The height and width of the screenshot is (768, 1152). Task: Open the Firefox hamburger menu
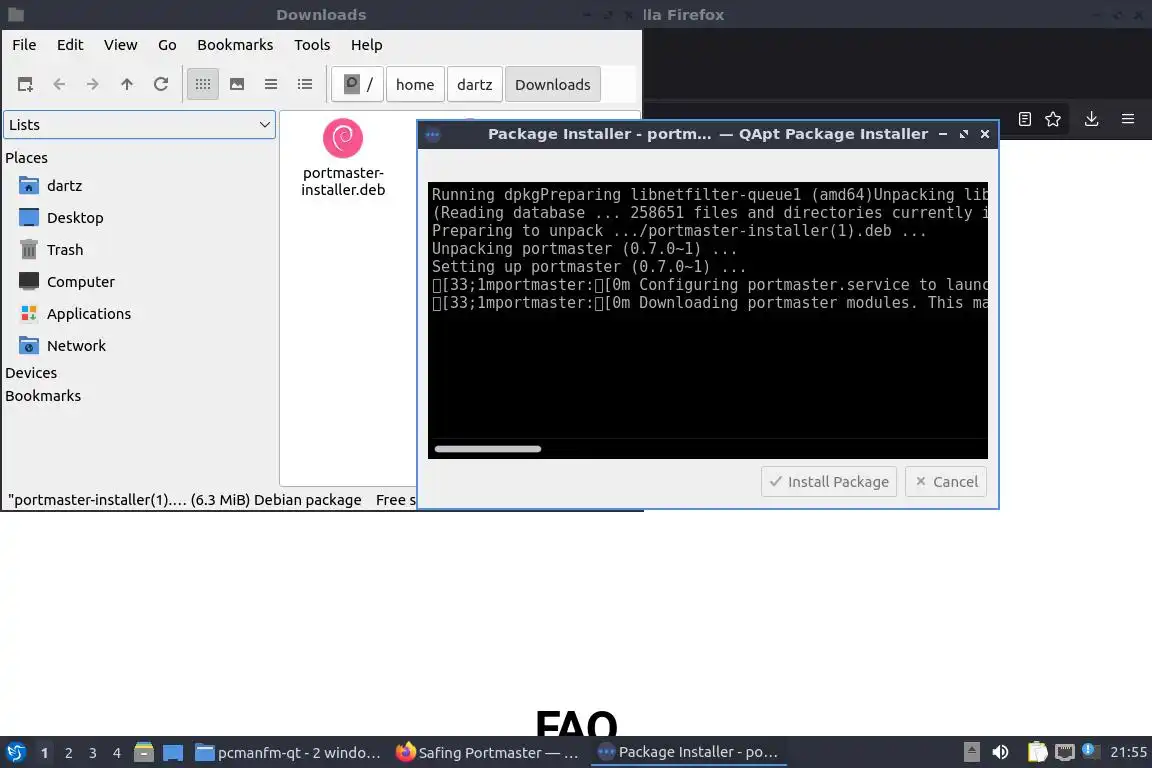[x=1128, y=119]
